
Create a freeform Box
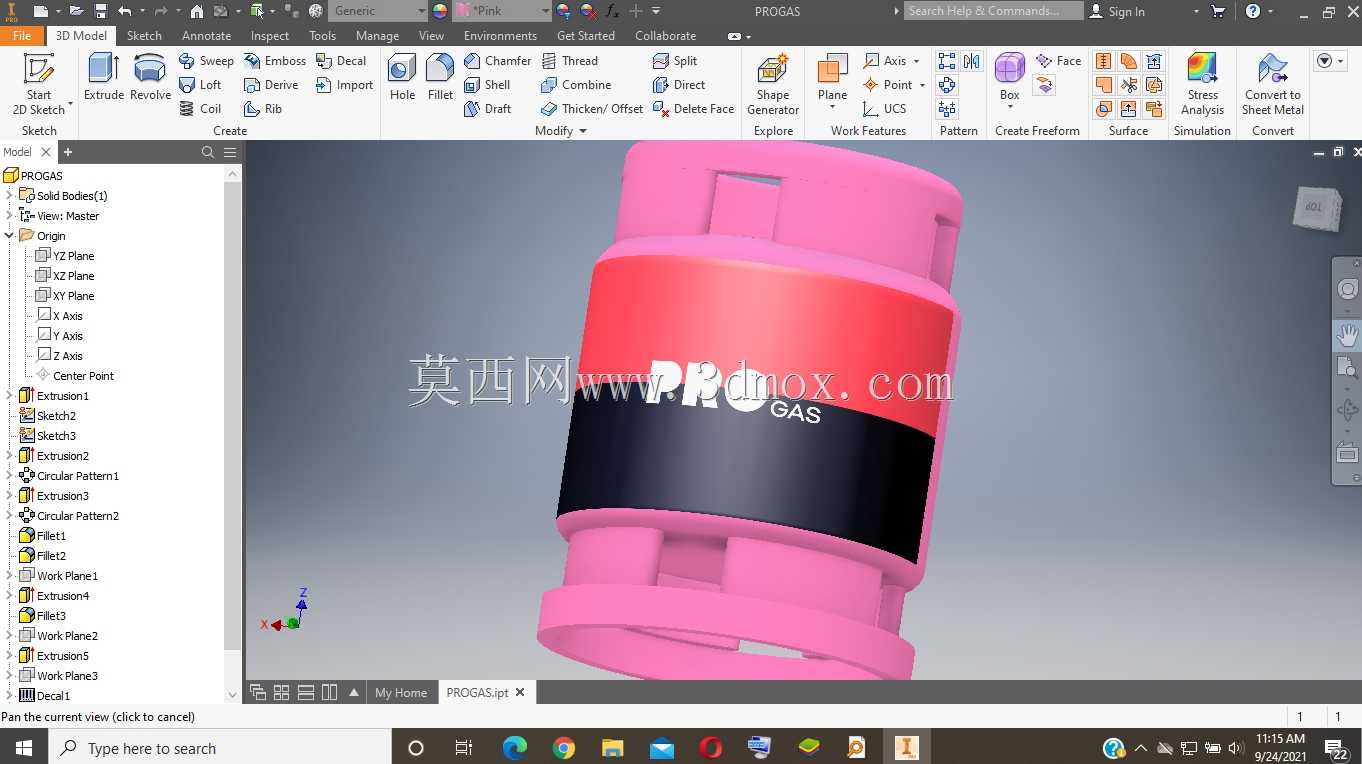(1010, 78)
